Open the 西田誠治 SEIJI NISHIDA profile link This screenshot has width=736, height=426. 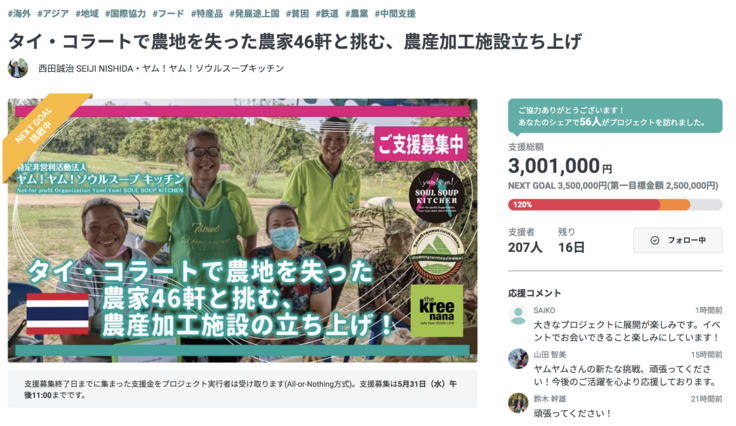click(86, 68)
